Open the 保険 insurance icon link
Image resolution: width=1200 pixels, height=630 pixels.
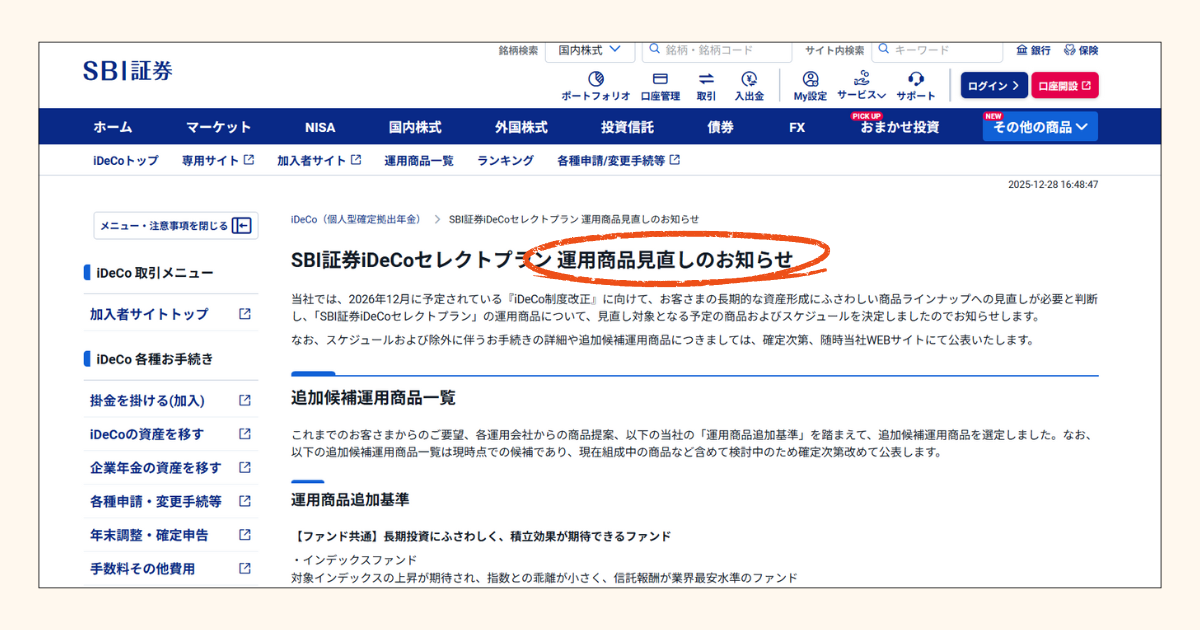coord(1081,50)
